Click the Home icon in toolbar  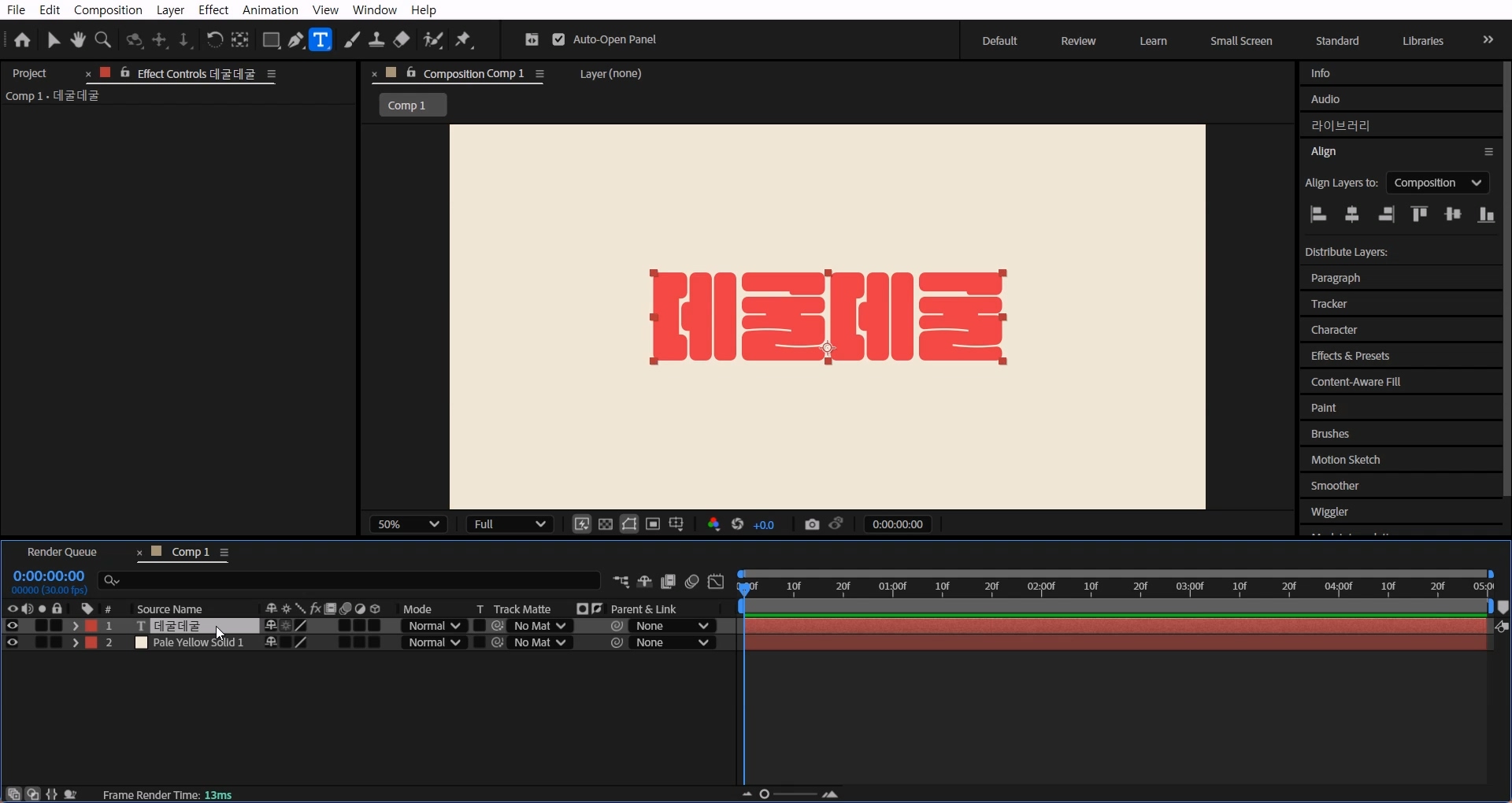(22, 40)
